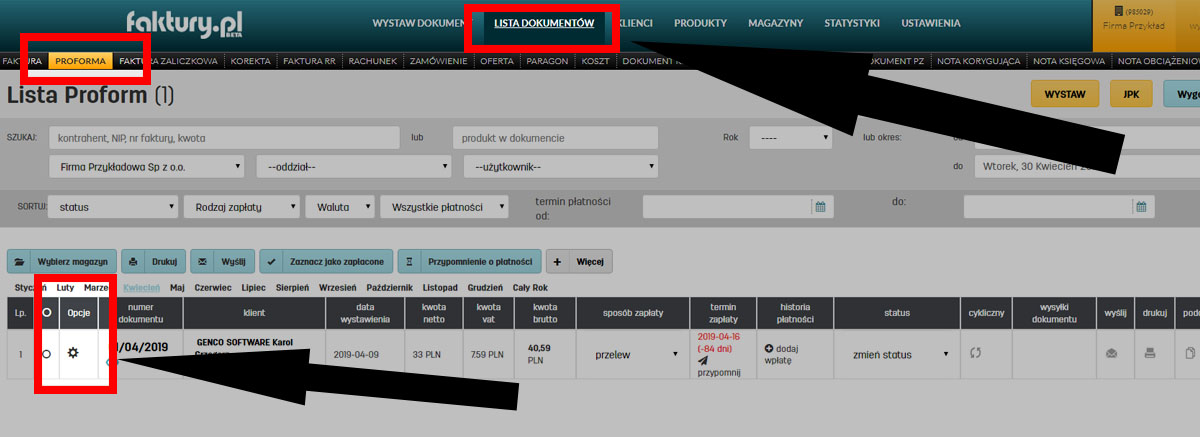Click the plus icon next to dodaj wpłatę
The width and height of the screenshot is (1200, 437).
click(x=769, y=347)
